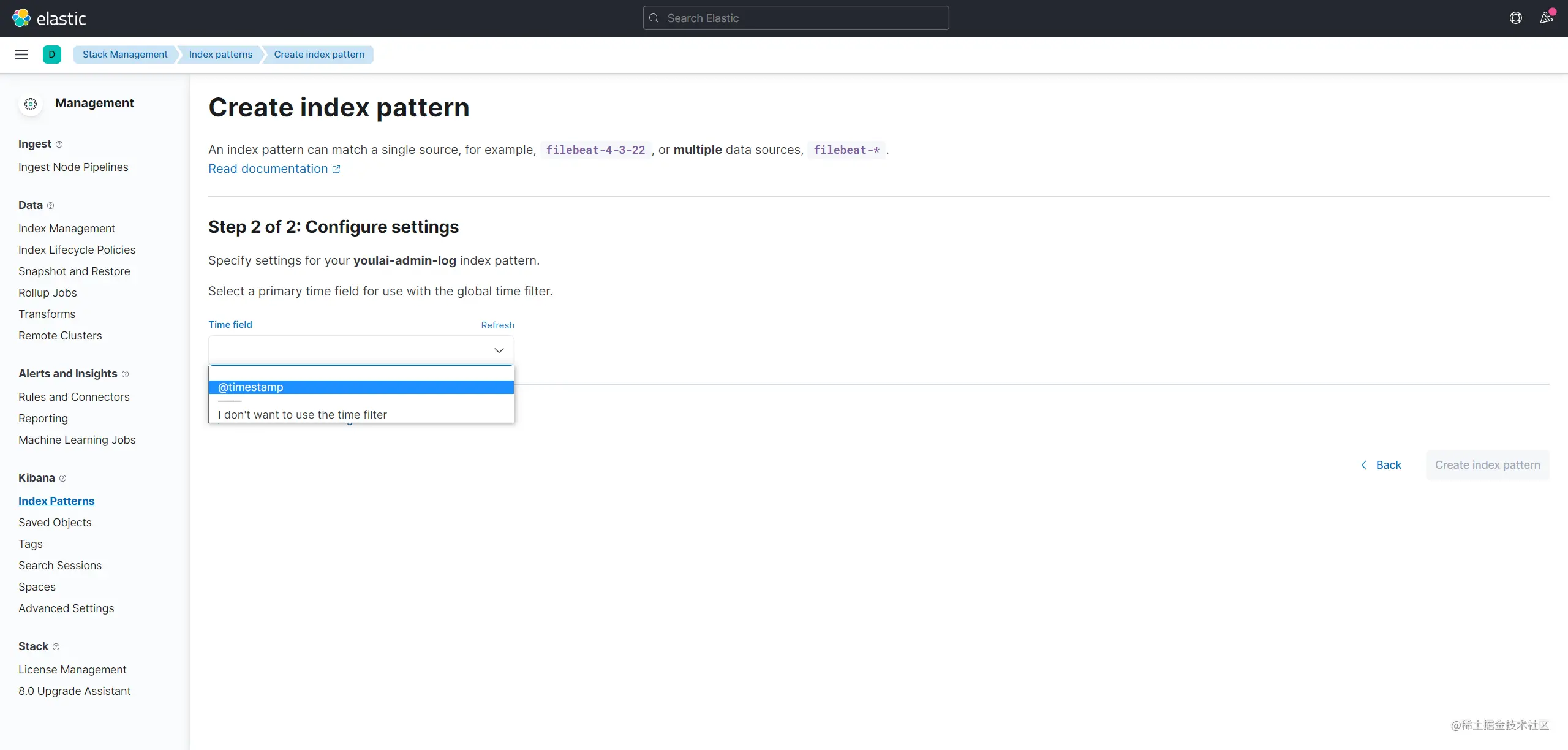Open the help menu icon

point(1516,18)
